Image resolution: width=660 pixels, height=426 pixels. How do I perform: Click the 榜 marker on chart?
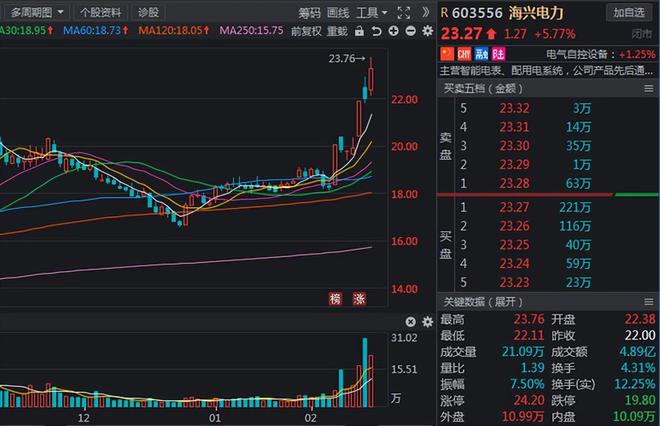[336, 298]
